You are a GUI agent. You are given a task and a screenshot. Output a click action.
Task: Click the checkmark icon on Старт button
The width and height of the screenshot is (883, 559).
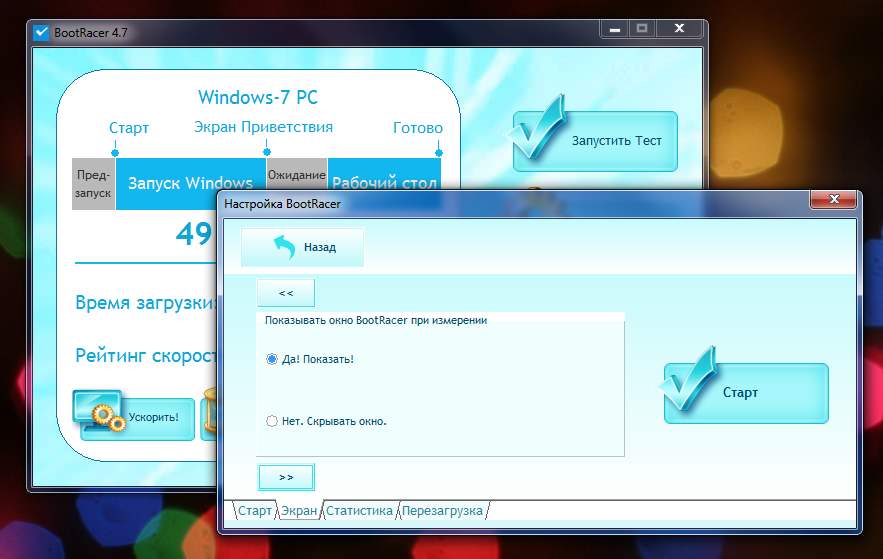[x=686, y=379]
